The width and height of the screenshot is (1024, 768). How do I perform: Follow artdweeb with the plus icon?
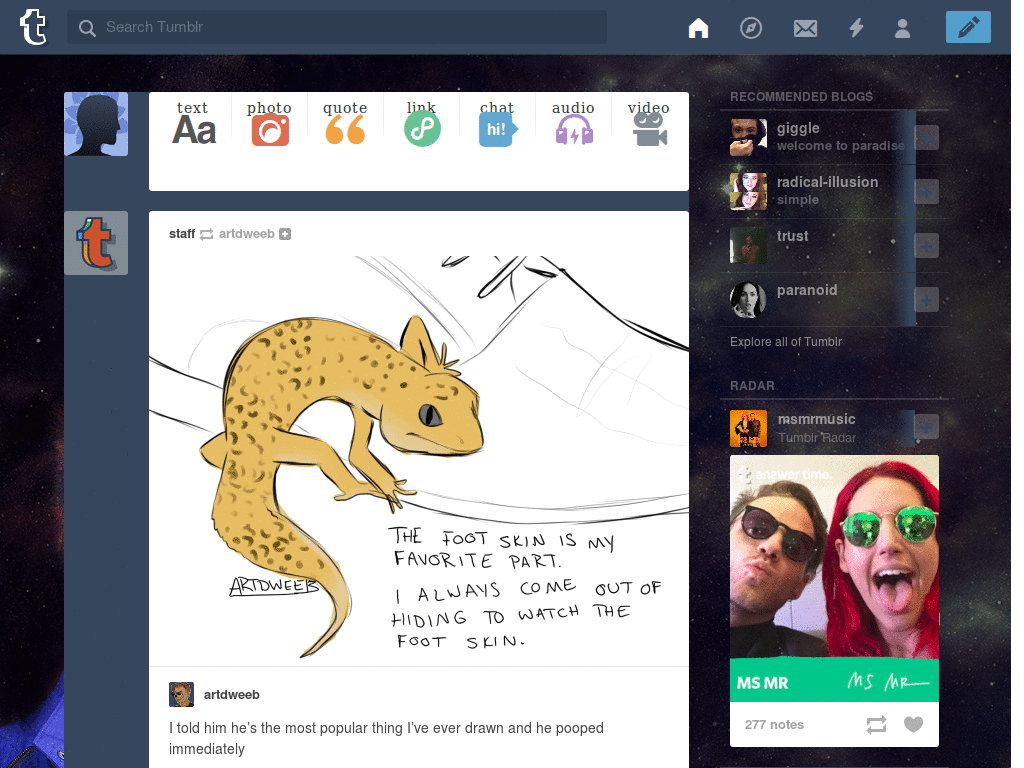285,234
